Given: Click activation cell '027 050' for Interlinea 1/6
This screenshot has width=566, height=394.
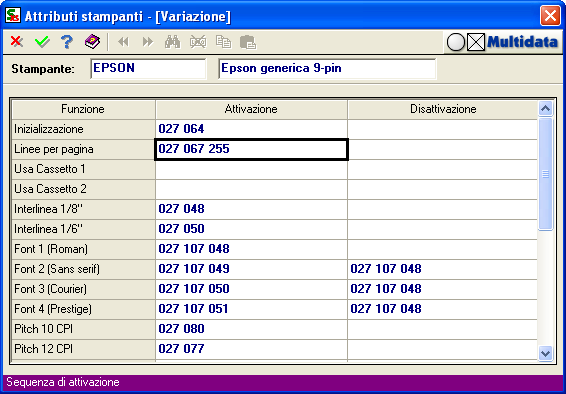Looking at the screenshot, I should (251, 229).
